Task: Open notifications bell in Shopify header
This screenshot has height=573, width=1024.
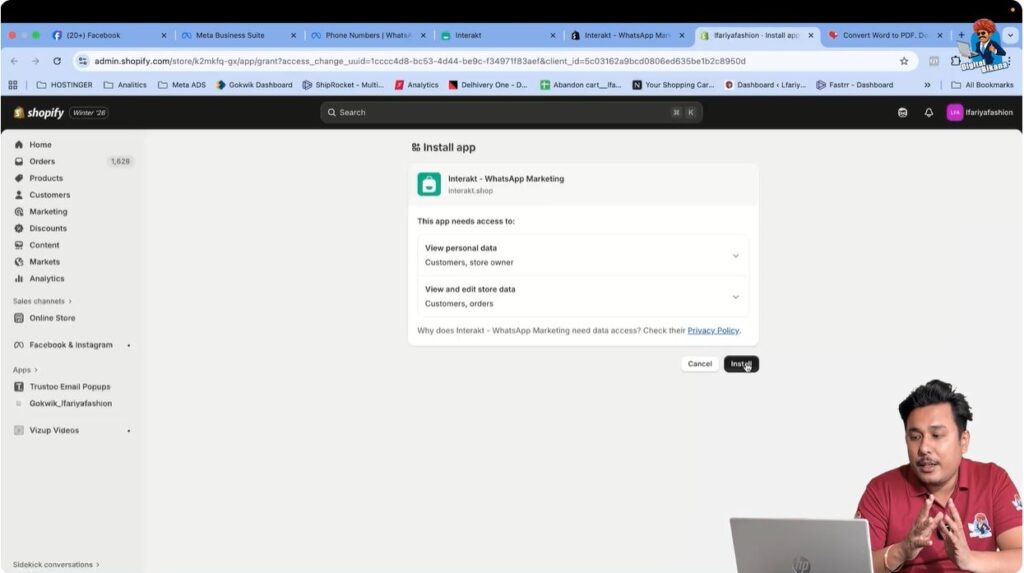Action: pos(928,112)
